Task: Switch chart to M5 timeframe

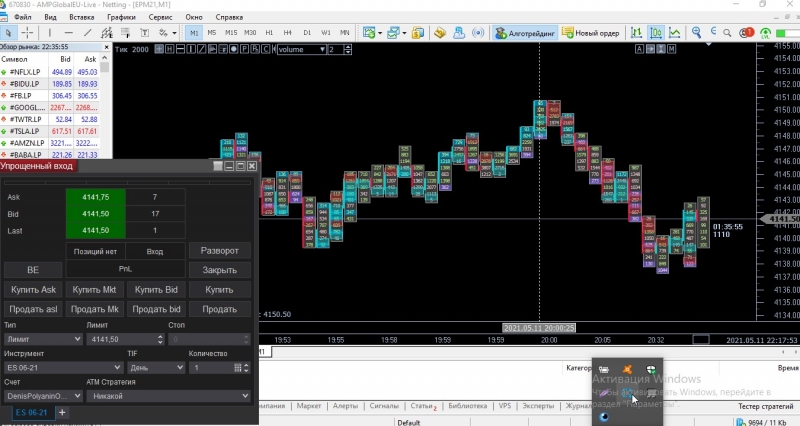Action: [x=212, y=33]
